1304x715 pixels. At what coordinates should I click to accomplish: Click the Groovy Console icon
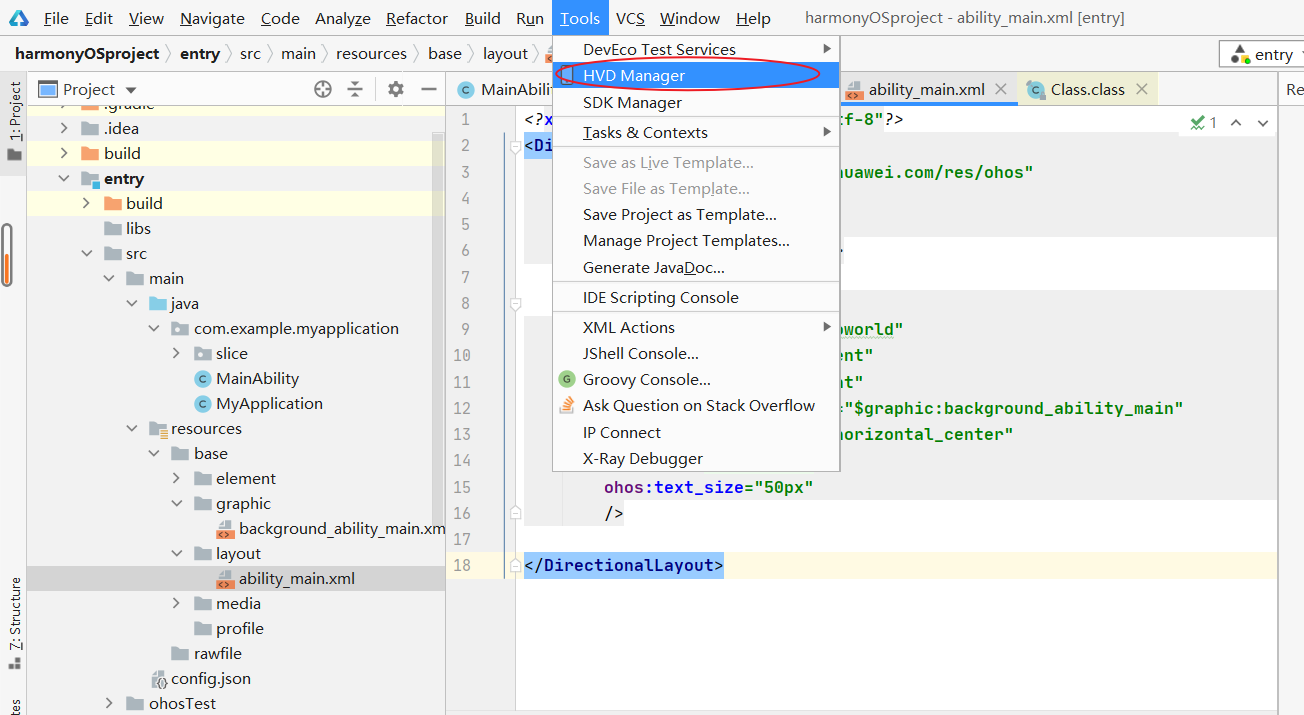567,380
